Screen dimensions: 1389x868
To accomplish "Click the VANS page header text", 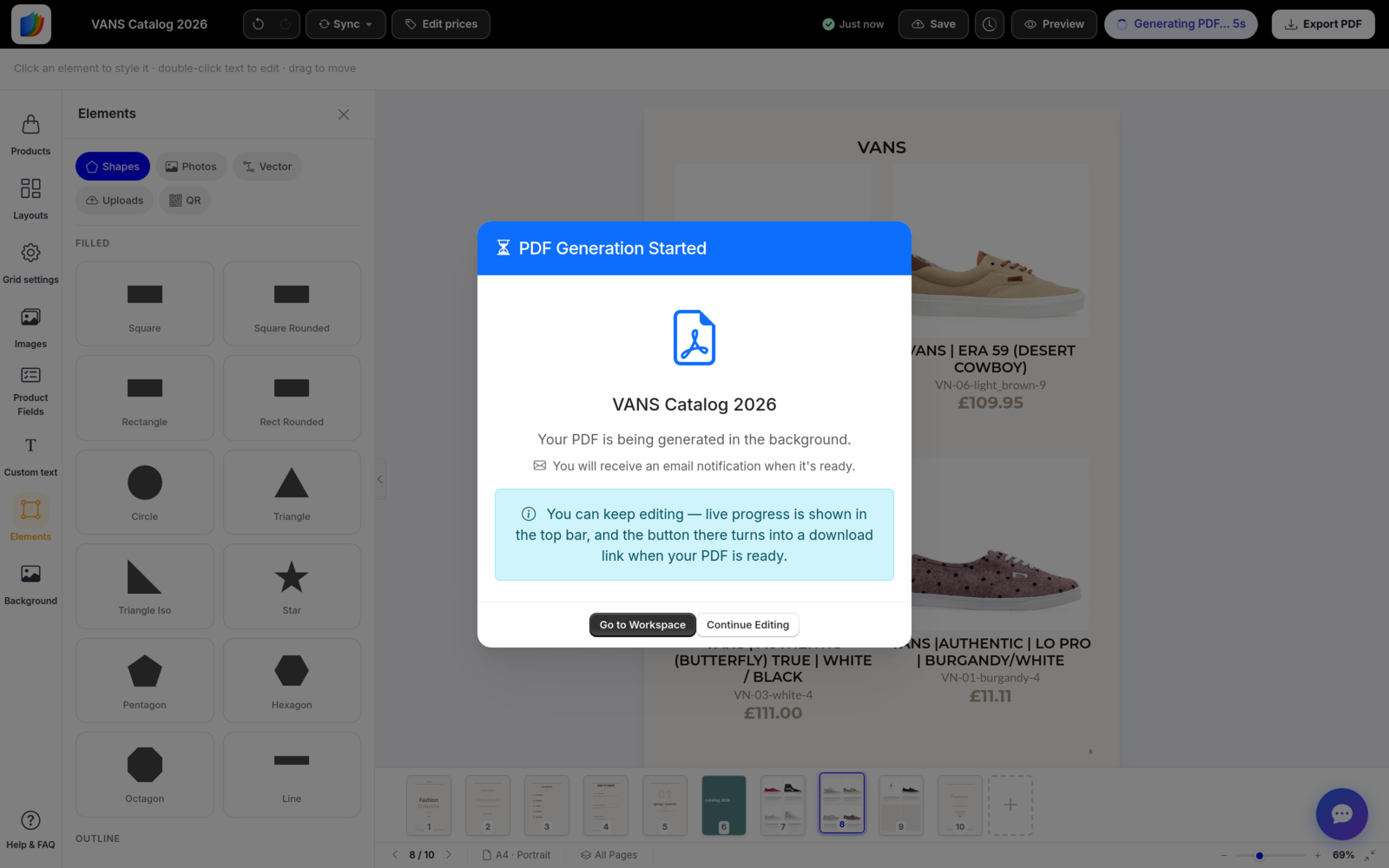I will pos(882,148).
